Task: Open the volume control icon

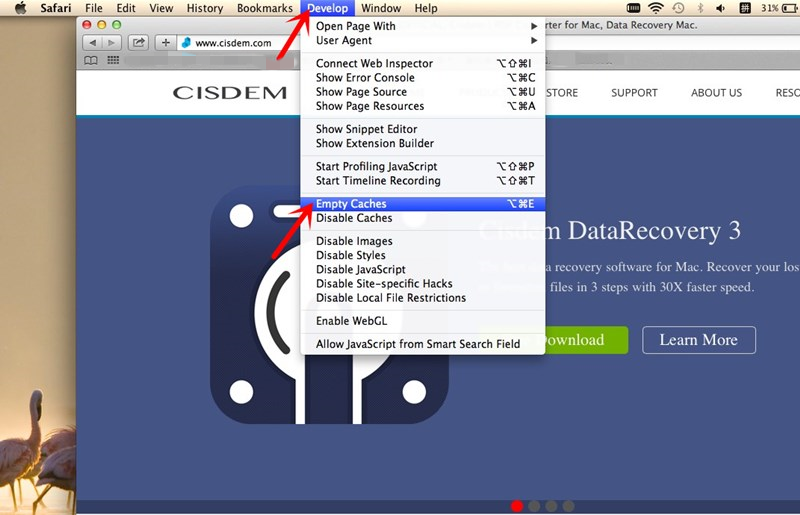Action: pos(720,8)
